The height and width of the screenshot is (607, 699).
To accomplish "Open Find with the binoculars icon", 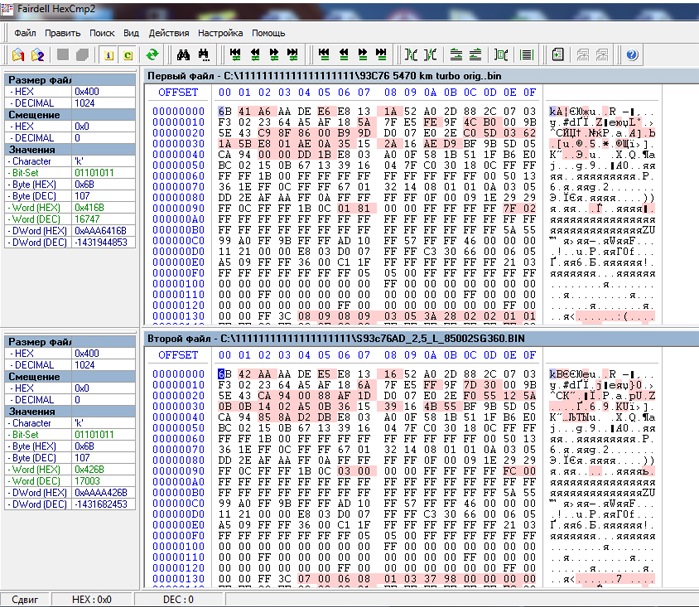I will 184,55.
